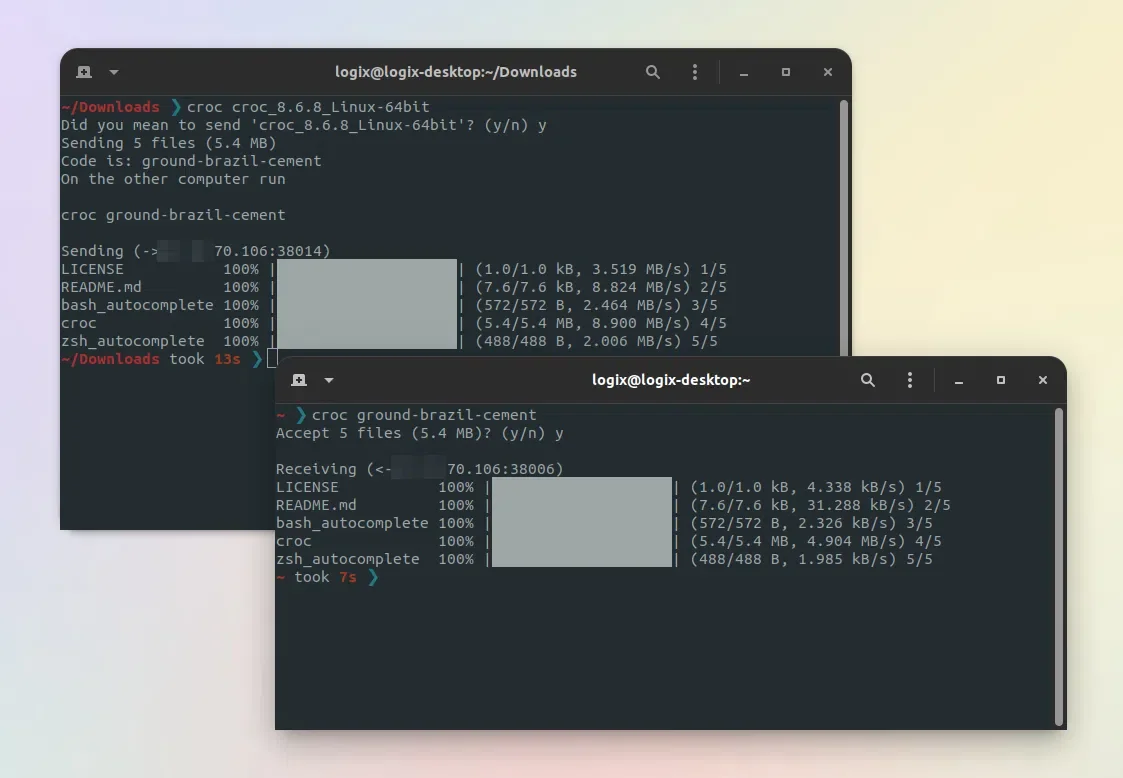1123x778 pixels.
Task: Click title 'logix@logix-desktop:~/Downloads'
Action: click(x=456, y=72)
